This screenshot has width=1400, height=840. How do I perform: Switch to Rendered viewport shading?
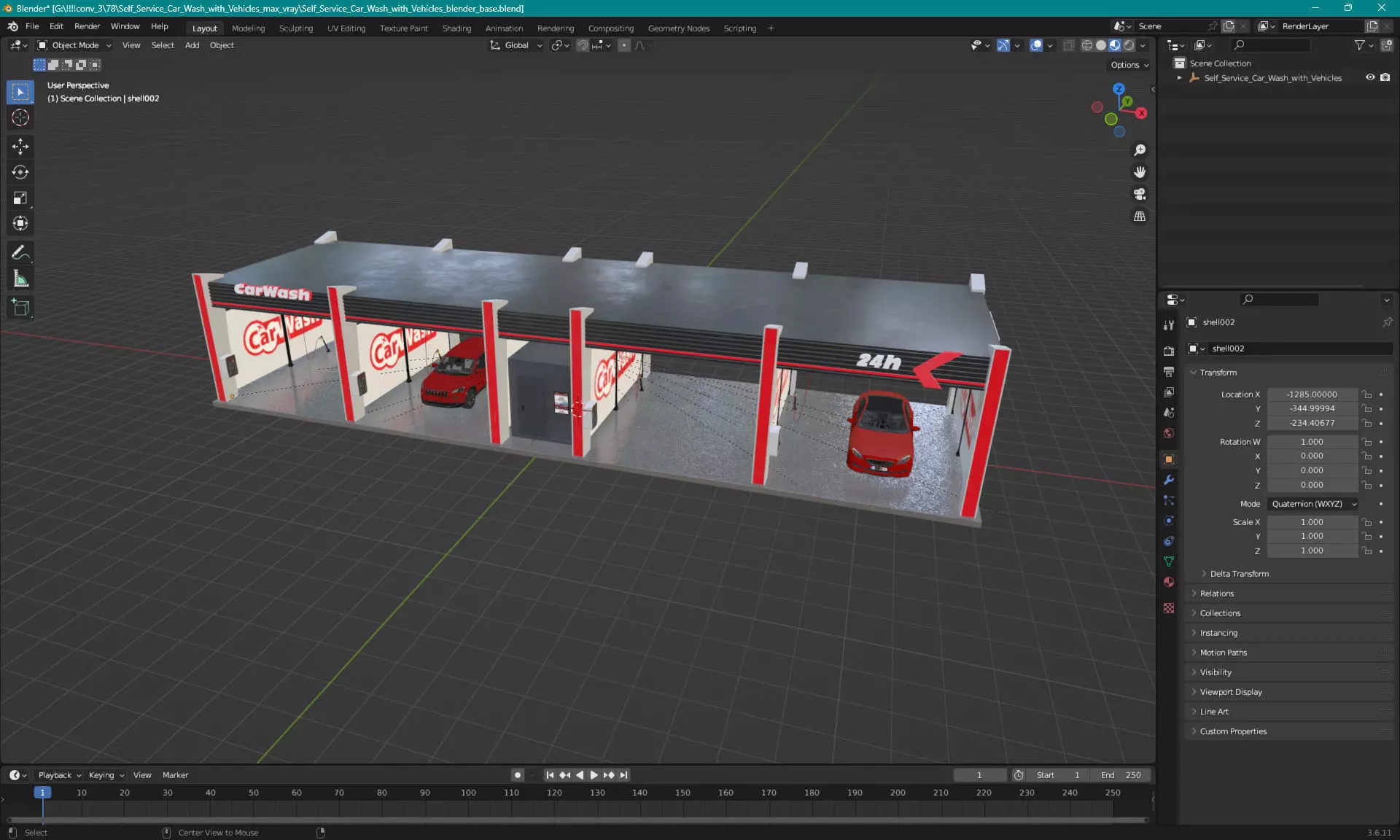(1129, 45)
